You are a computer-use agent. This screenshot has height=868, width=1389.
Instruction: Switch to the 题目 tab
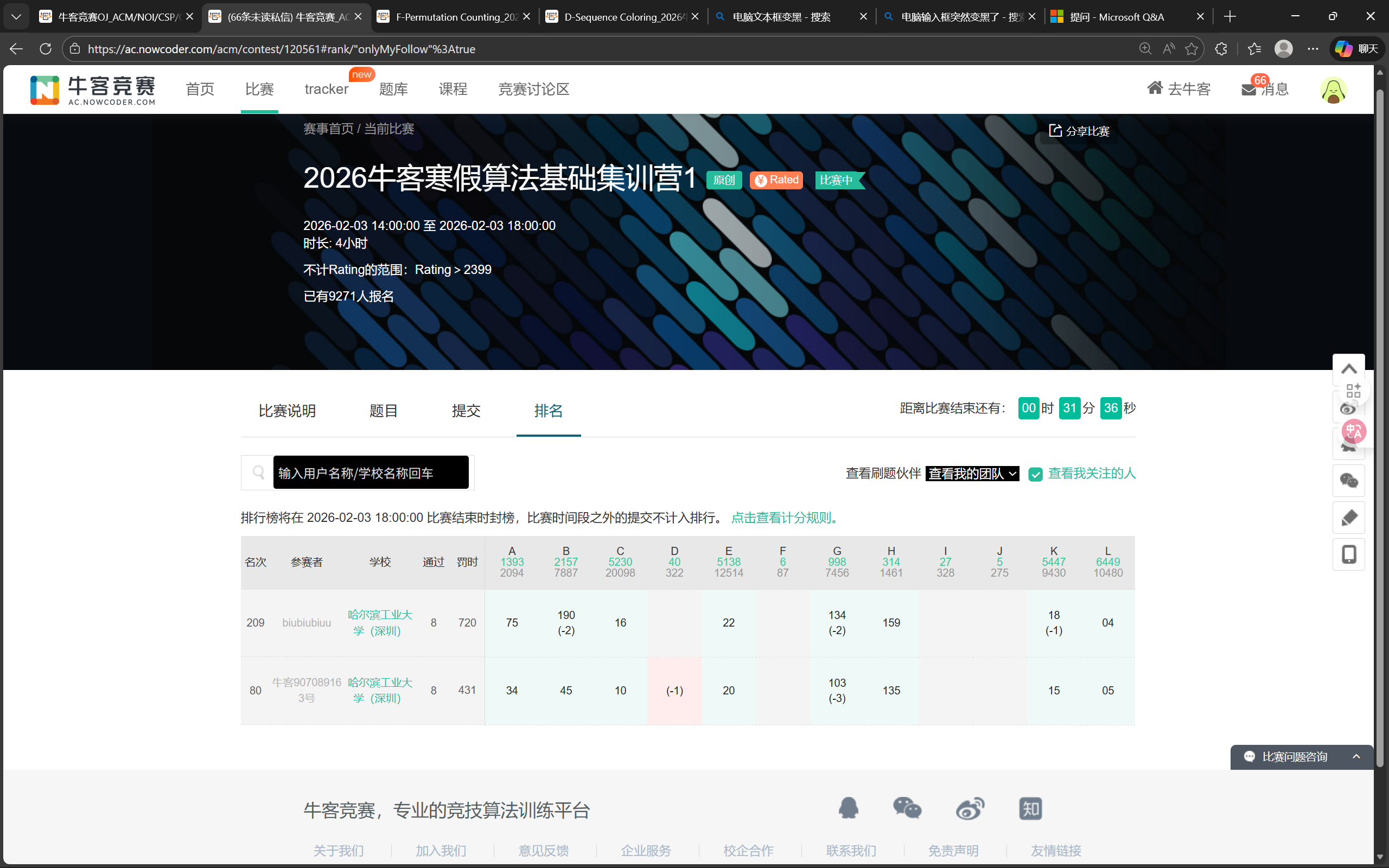click(384, 411)
